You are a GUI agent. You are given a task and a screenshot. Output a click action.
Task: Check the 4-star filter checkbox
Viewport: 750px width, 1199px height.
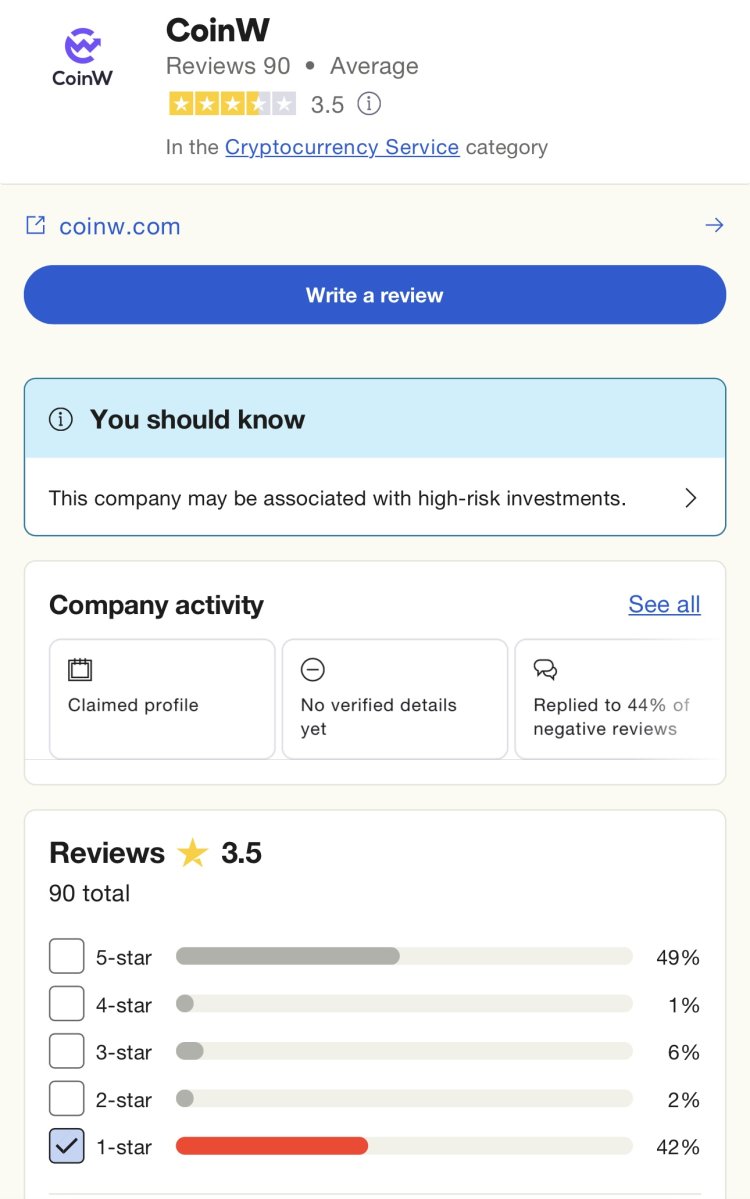coord(67,1004)
